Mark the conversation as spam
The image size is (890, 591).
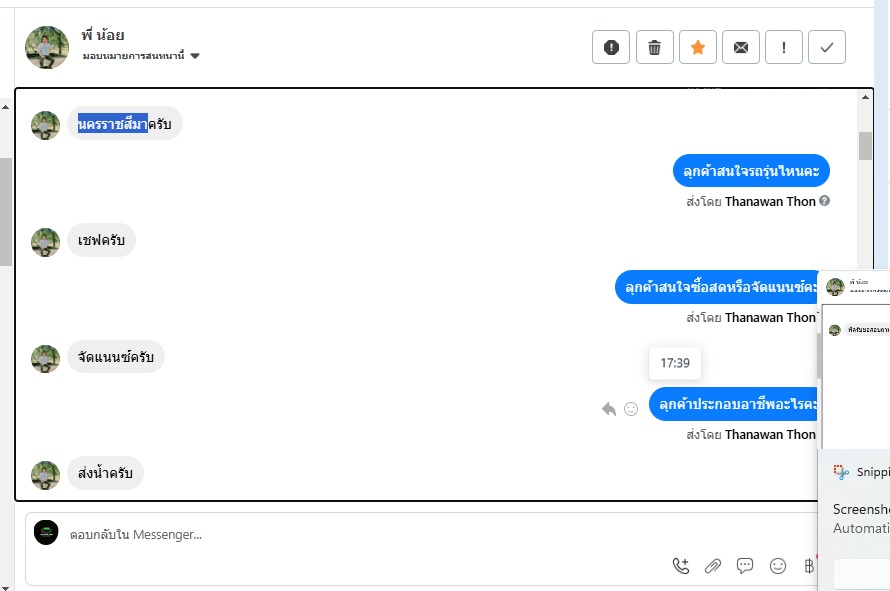click(x=611, y=47)
